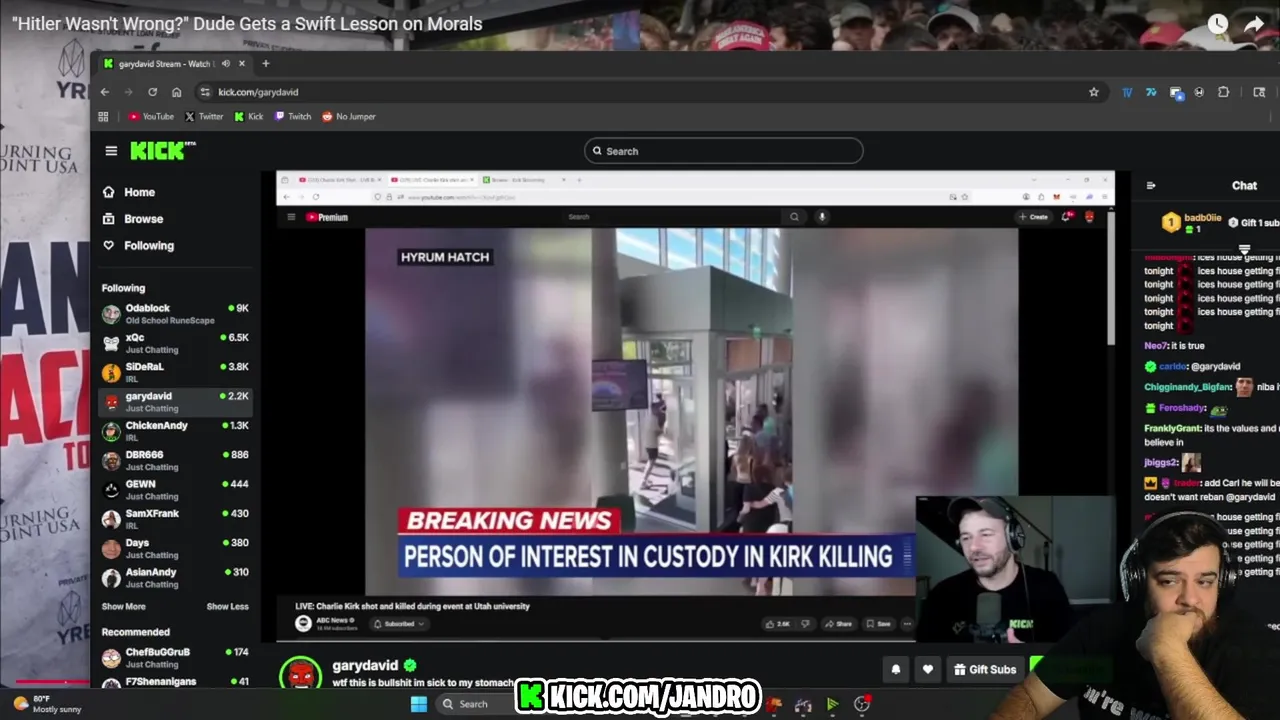Click the Kick logo
The image size is (1280, 720).
(162, 151)
